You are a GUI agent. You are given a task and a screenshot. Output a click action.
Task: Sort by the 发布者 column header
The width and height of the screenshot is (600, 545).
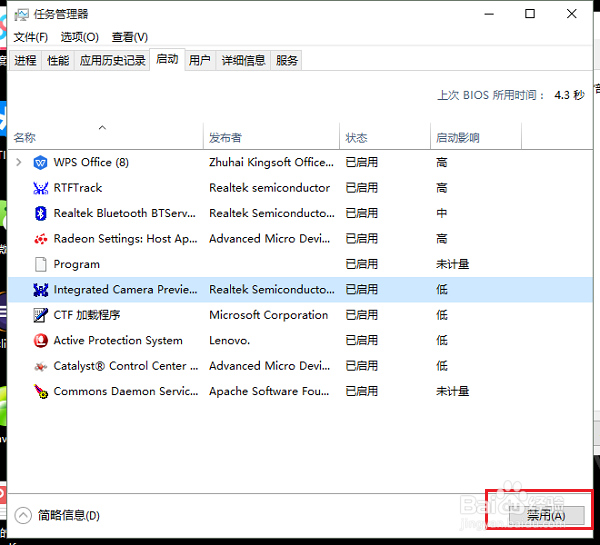(271, 136)
